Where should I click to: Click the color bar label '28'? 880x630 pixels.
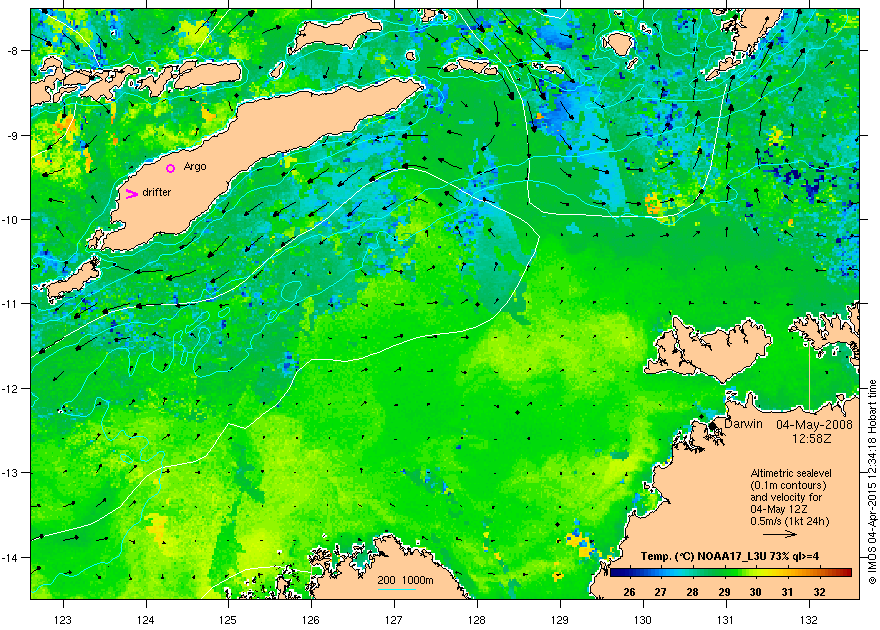693,592
